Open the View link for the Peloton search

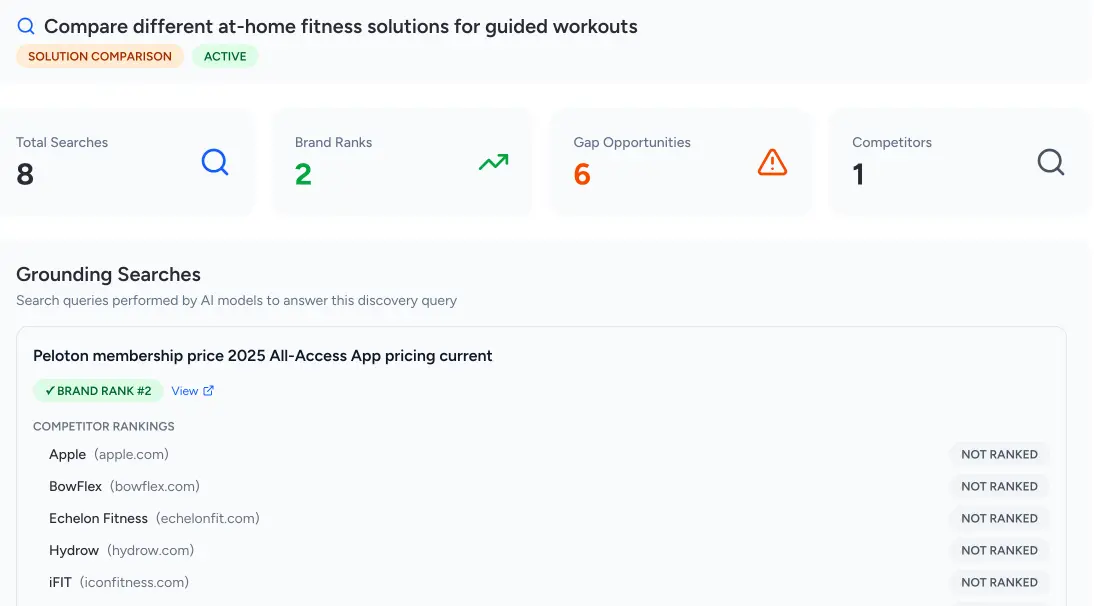click(x=185, y=390)
